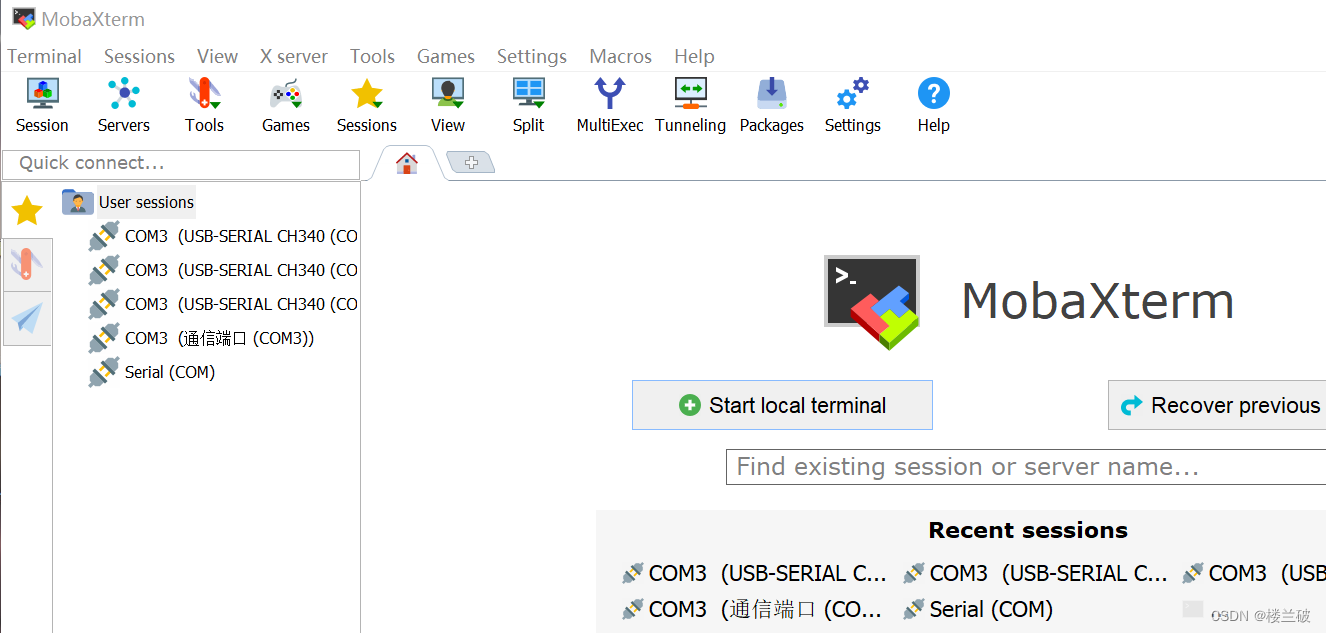
Task: Open the Terminal menu
Action: 44,56
